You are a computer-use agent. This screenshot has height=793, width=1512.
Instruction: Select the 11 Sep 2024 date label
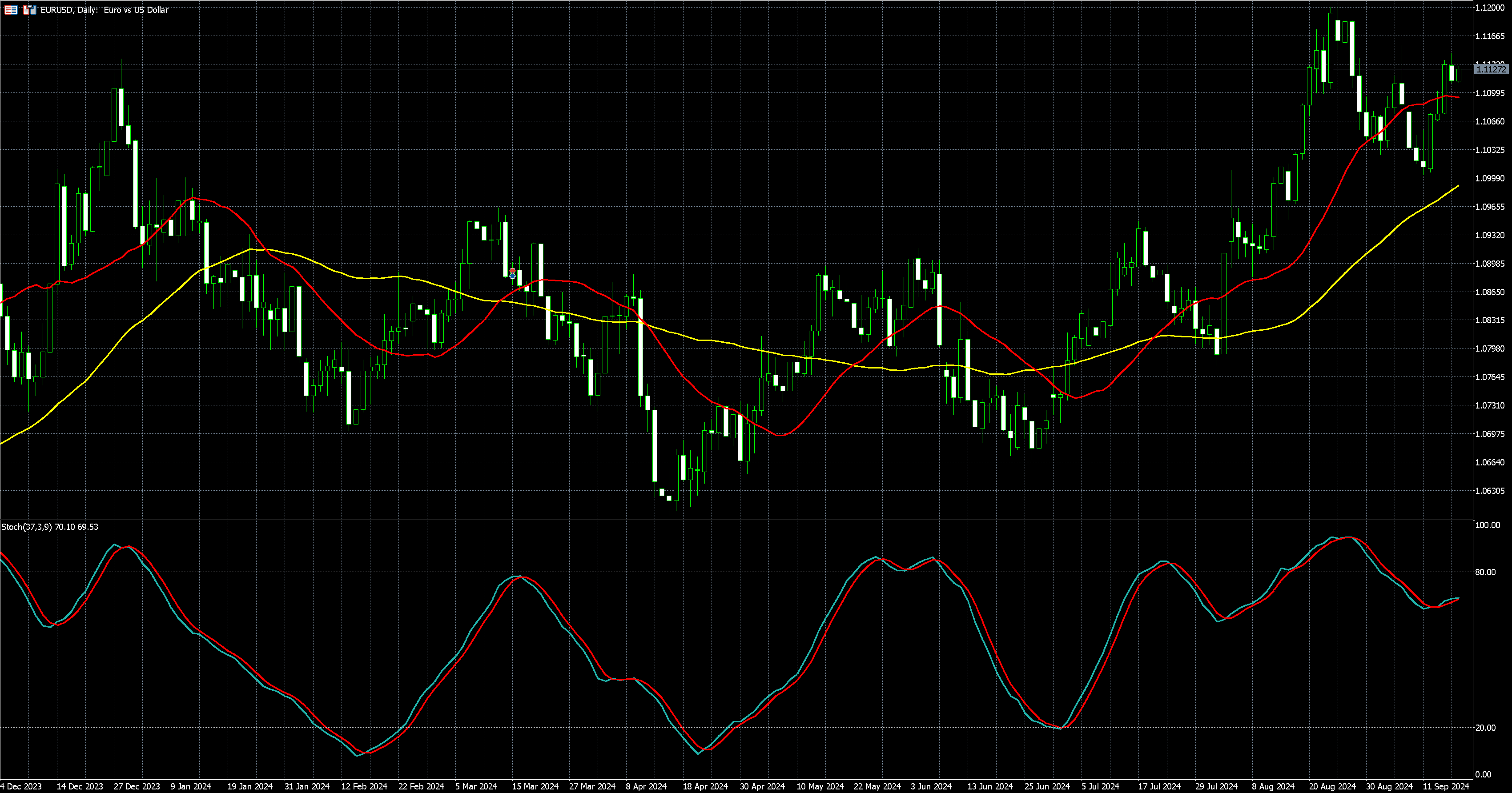click(1445, 786)
